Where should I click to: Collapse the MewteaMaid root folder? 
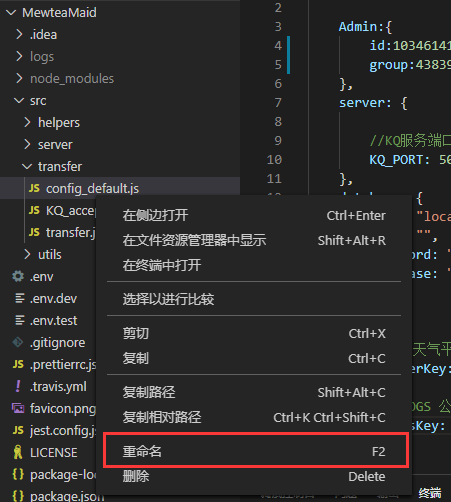click(x=11, y=13)
